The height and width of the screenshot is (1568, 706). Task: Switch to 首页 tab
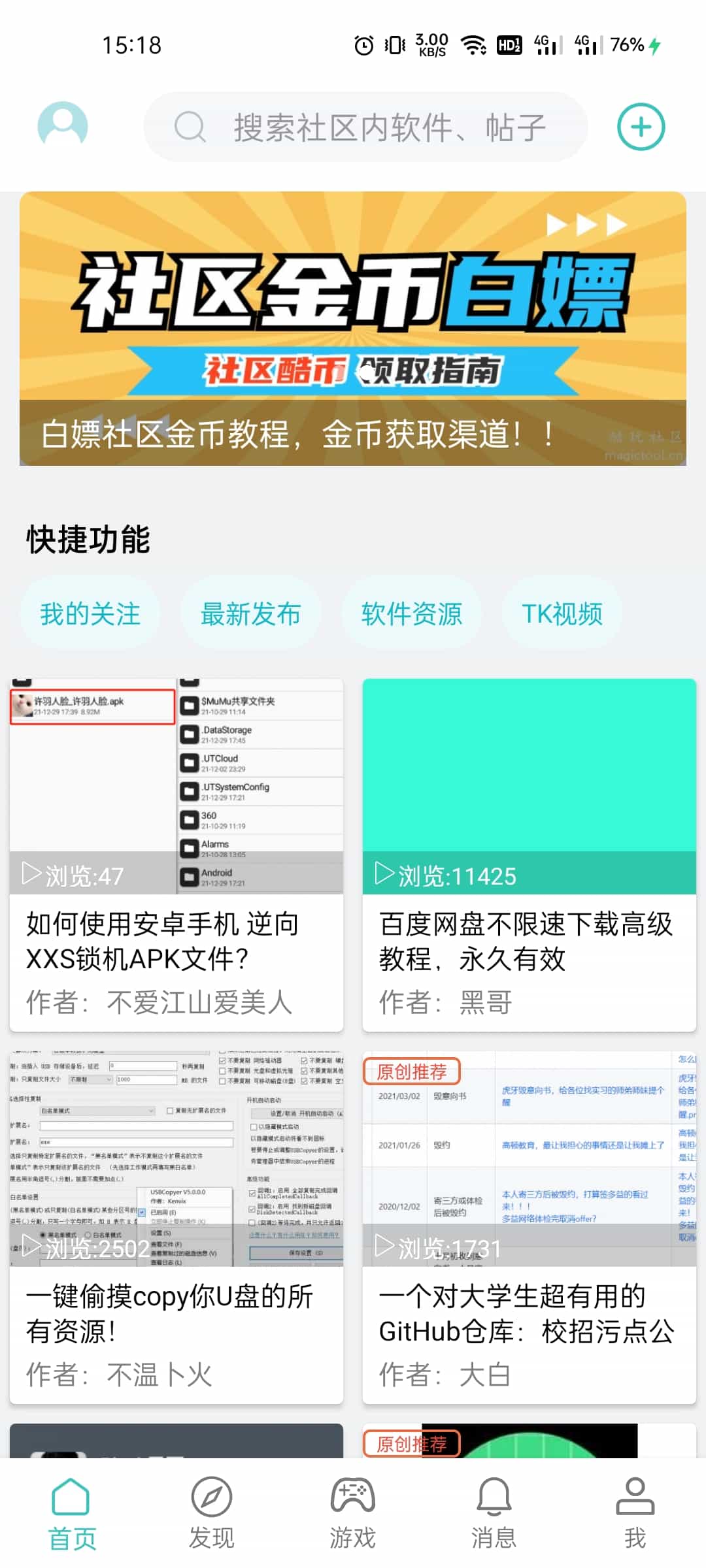point(72,1514)
